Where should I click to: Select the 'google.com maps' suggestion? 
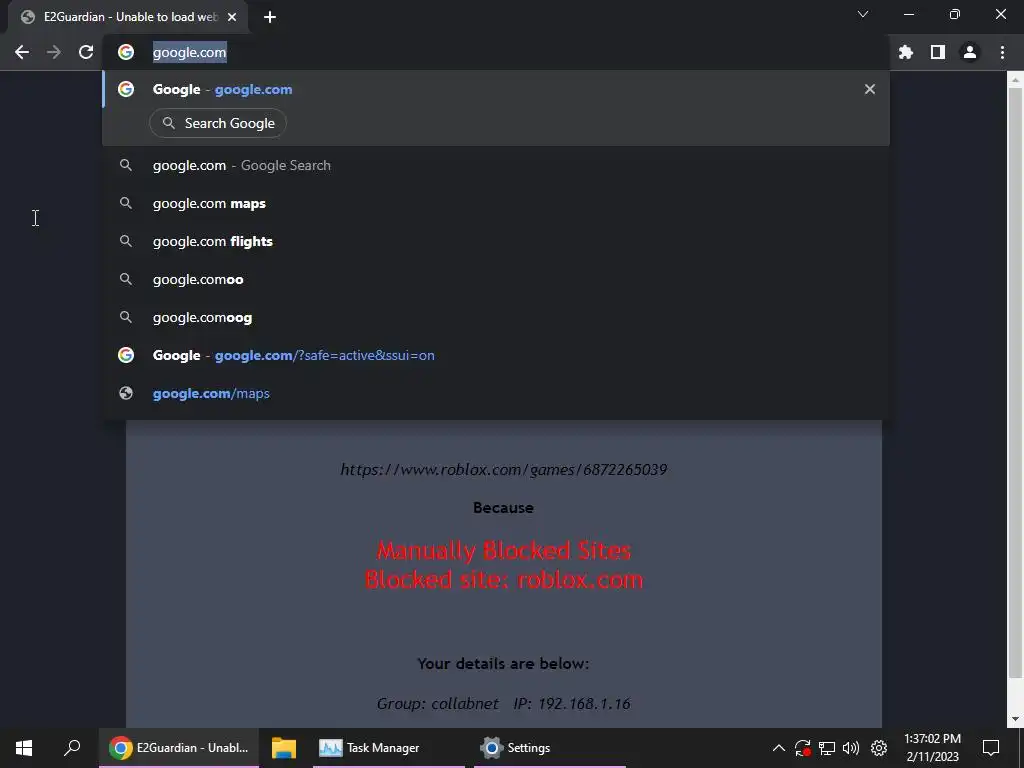496,203
